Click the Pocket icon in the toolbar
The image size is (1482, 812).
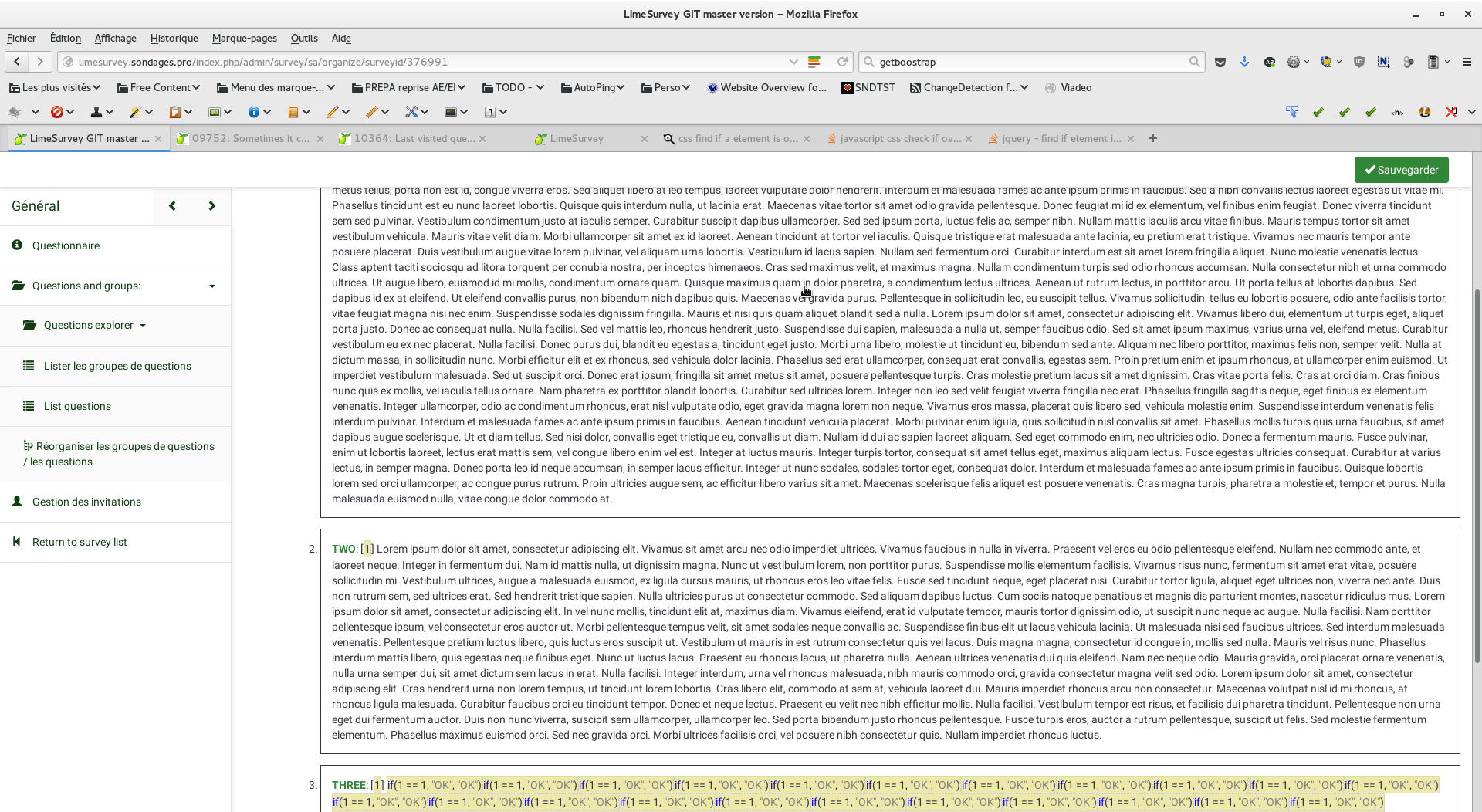1220,62
